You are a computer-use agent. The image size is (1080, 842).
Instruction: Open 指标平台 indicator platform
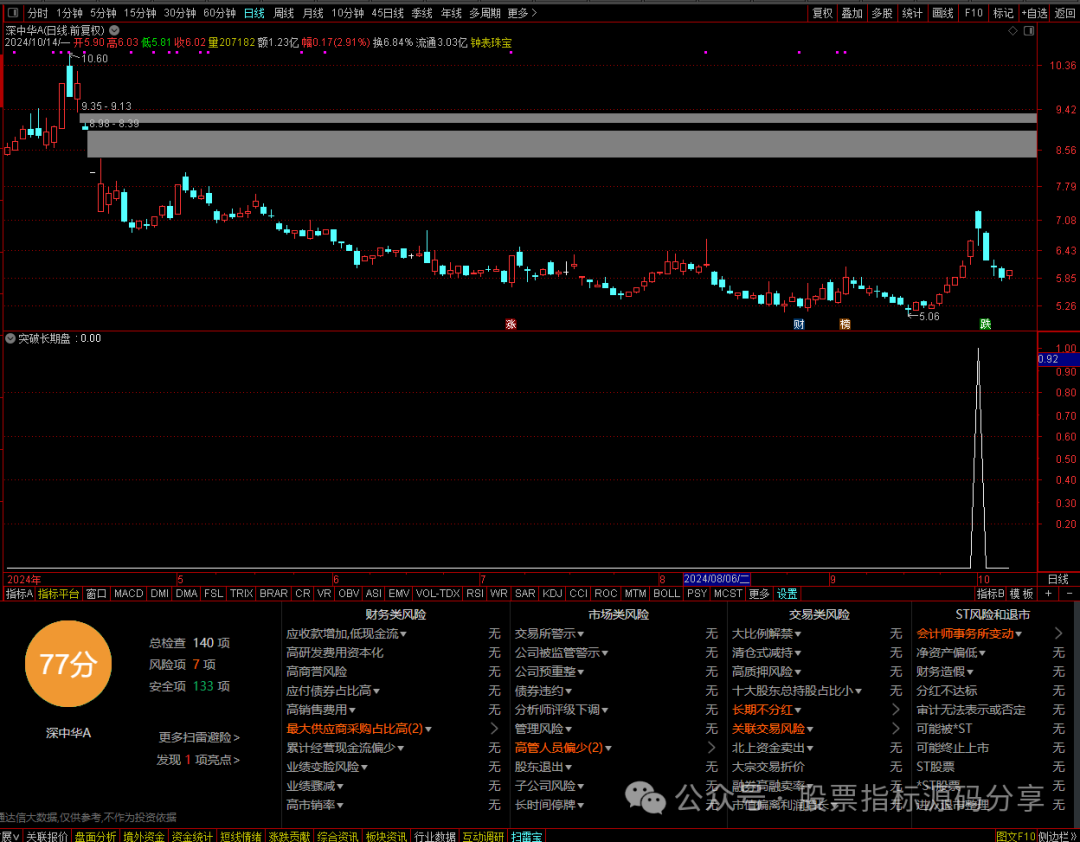coord(59,594)
